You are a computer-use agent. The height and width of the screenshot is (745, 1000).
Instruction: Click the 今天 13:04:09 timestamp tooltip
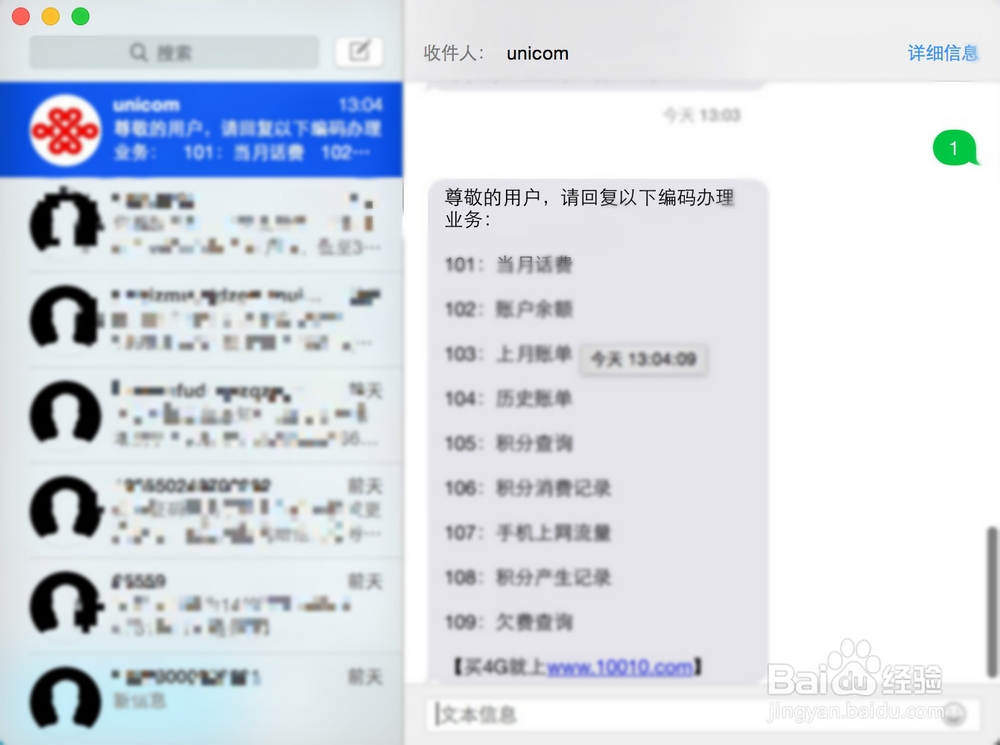[643, 359]
